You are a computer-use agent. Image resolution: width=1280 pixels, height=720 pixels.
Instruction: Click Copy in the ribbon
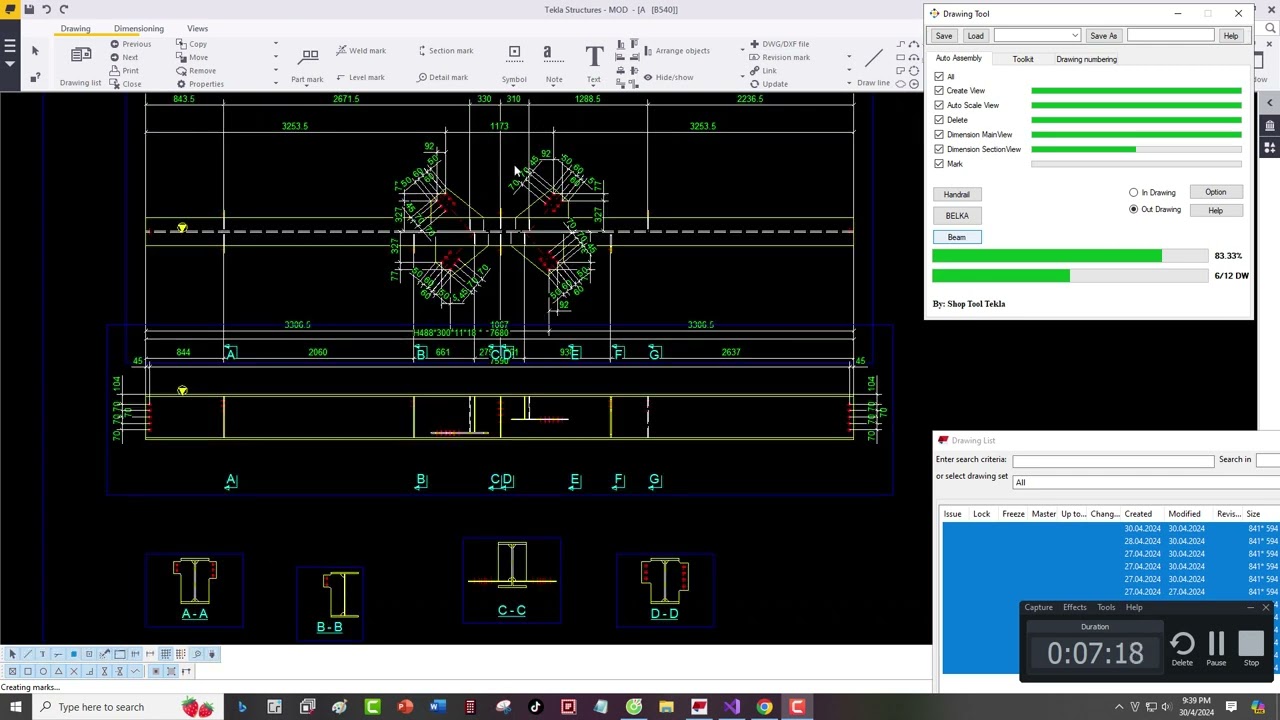pos(192,44)
